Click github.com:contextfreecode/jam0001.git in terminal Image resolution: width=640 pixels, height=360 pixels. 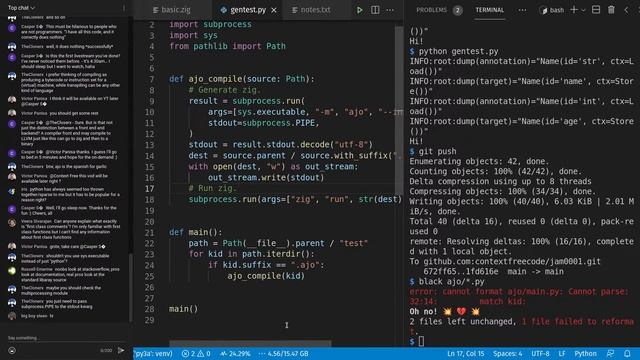pos(512,262)
